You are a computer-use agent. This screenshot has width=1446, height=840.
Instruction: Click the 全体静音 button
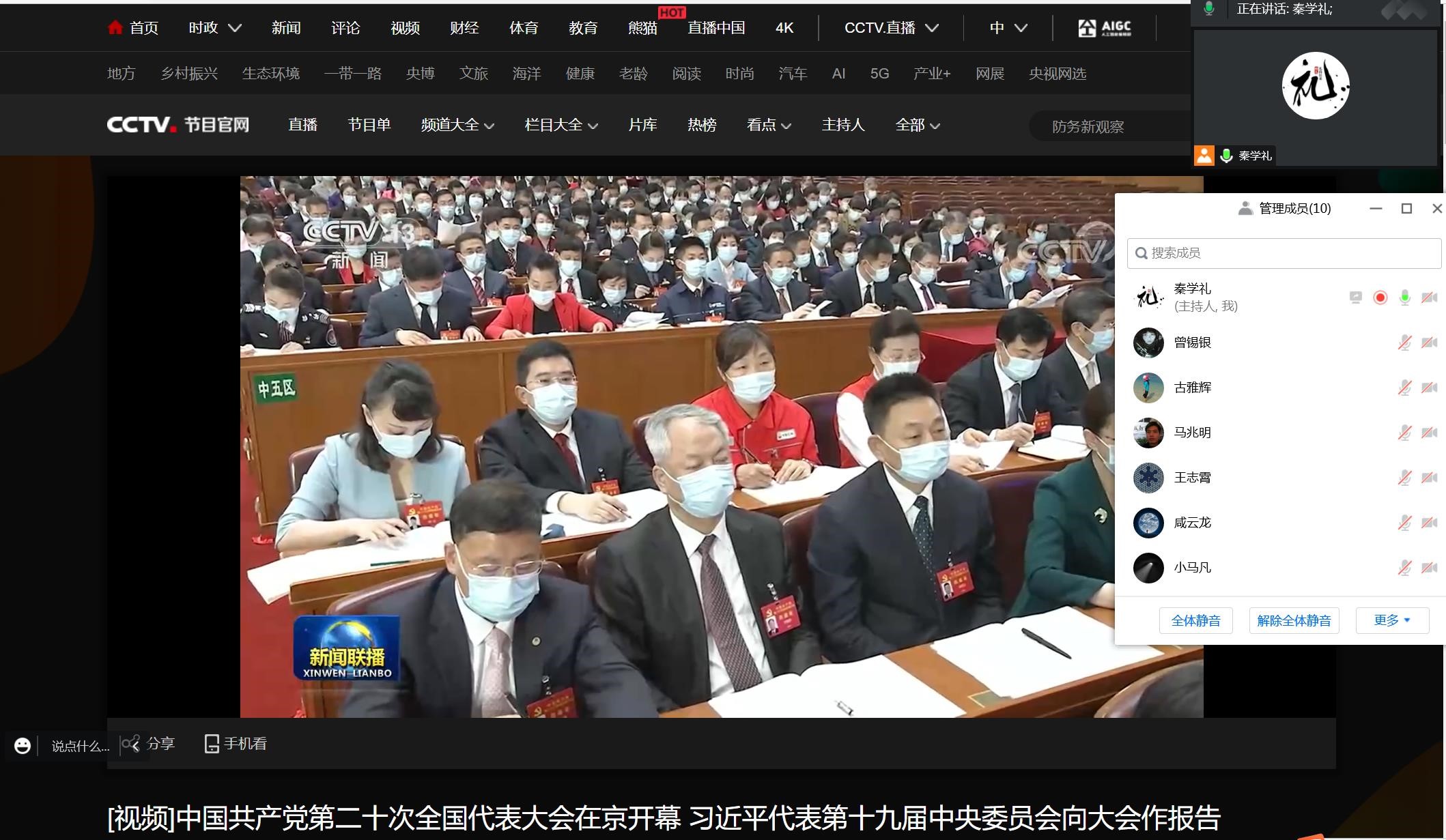1195,620
